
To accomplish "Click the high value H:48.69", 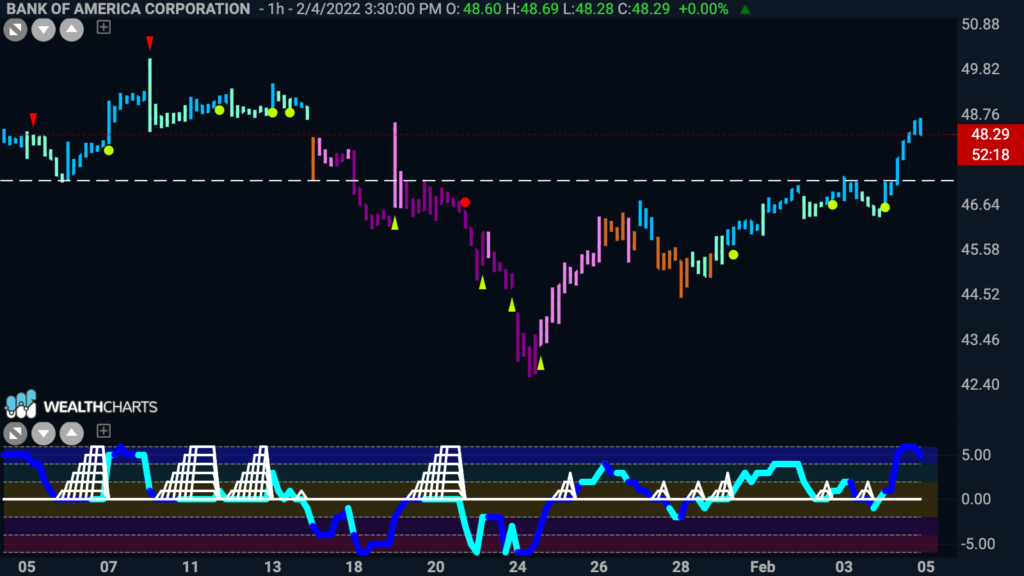I will tap(533, 9).
